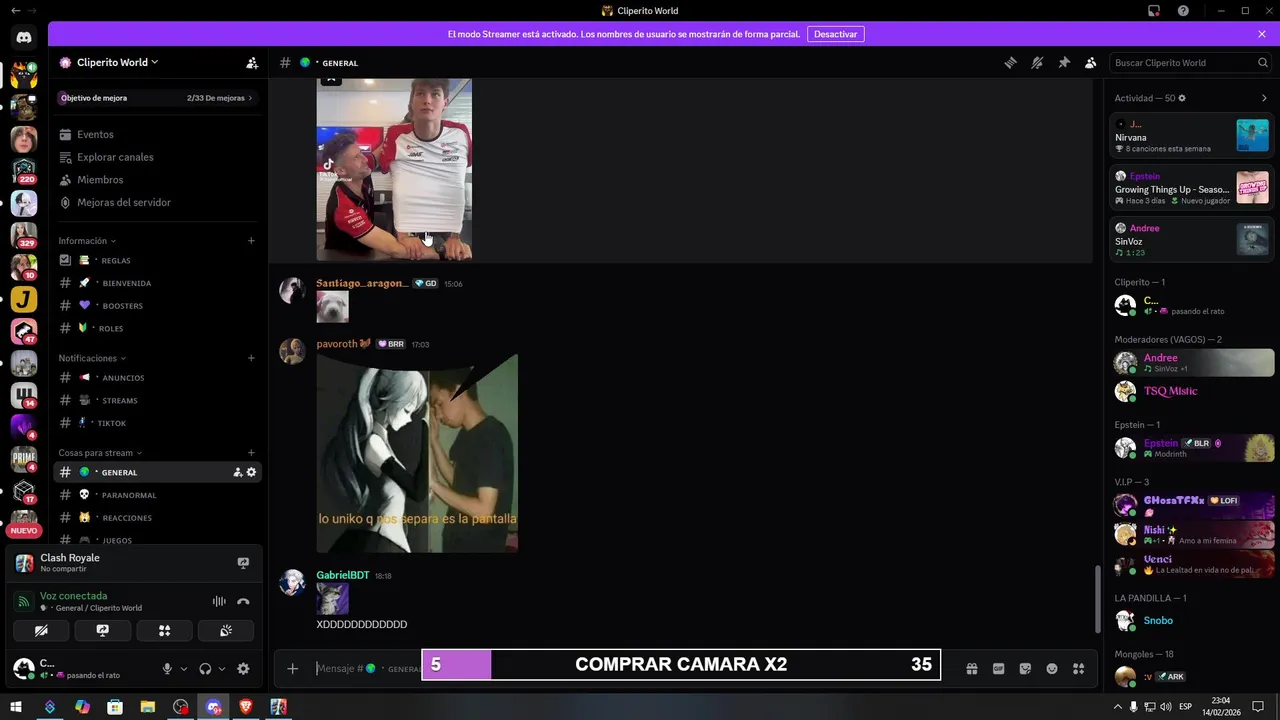This screenshot has height=720, width=1280.
Task: Click Desactivar streamer mode button
Action: point(835,34)
